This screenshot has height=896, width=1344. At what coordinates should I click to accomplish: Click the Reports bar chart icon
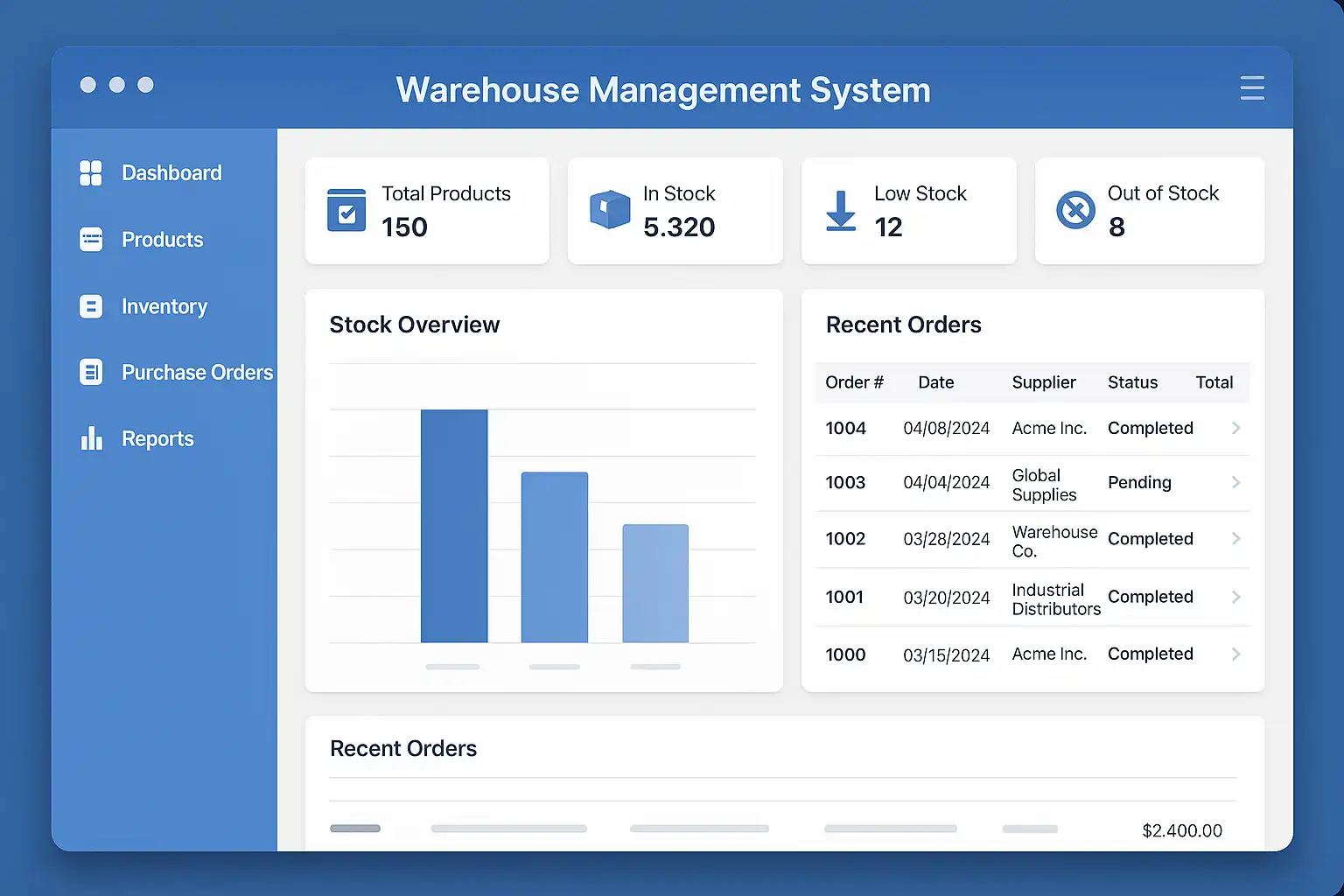(x=91, y=438)
